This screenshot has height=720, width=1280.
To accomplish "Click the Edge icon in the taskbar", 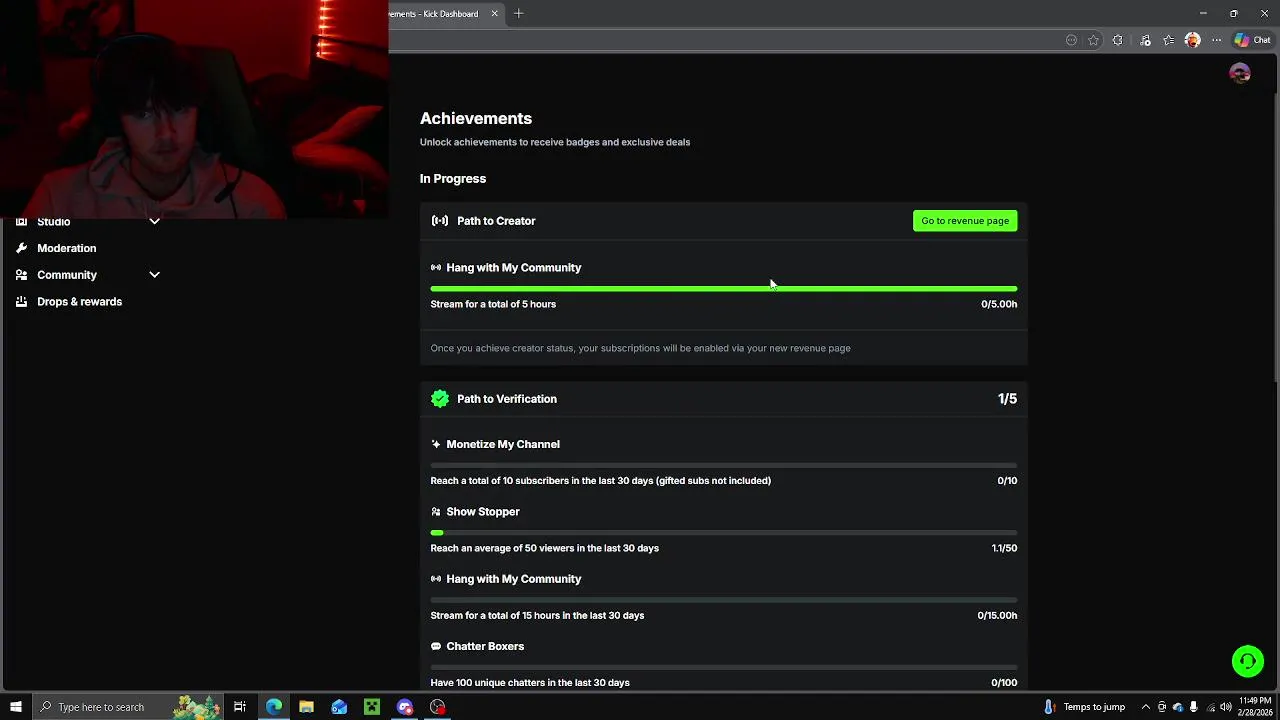I will 273,707.
